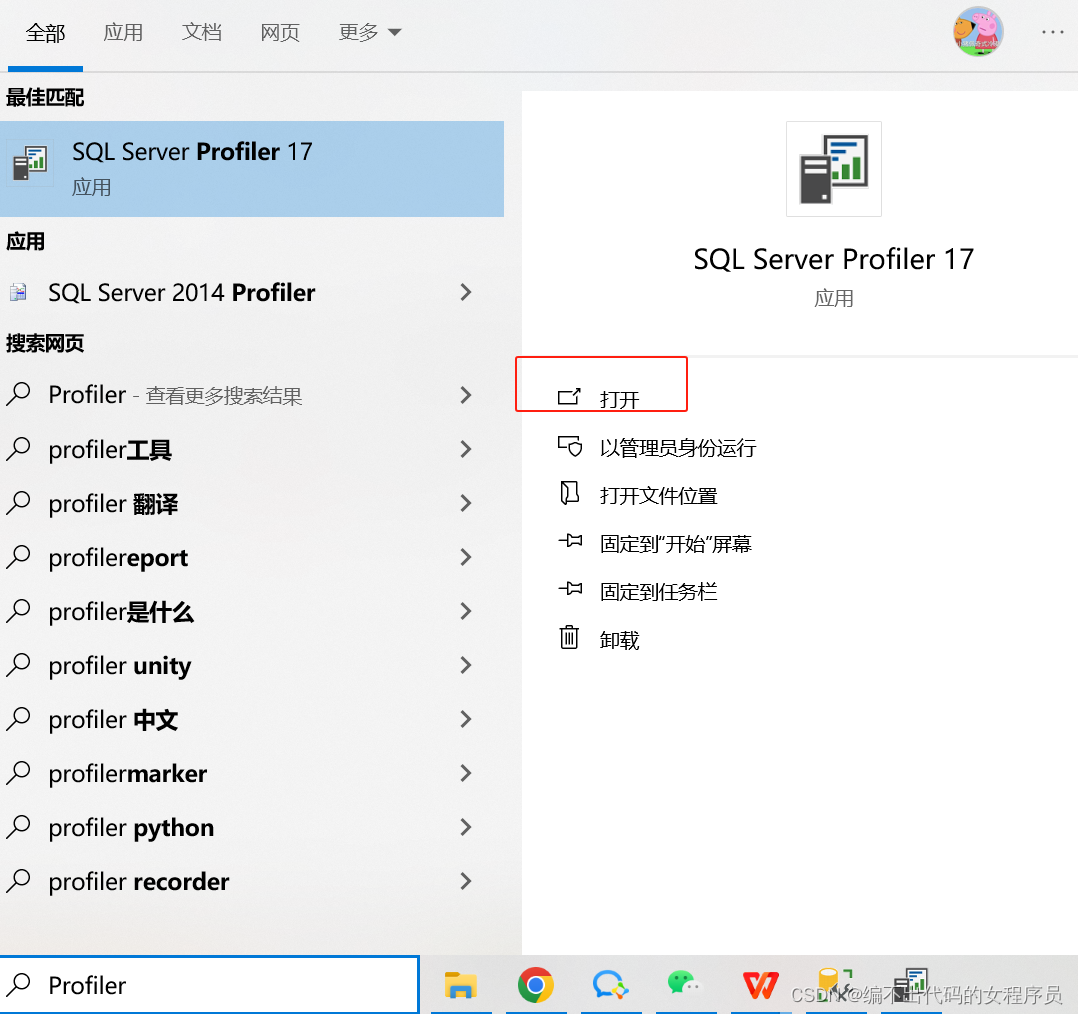The image size is (1078, 1014).
Task: Open SQL Server Management Studio from taskbar
Action: pos(835,984)
